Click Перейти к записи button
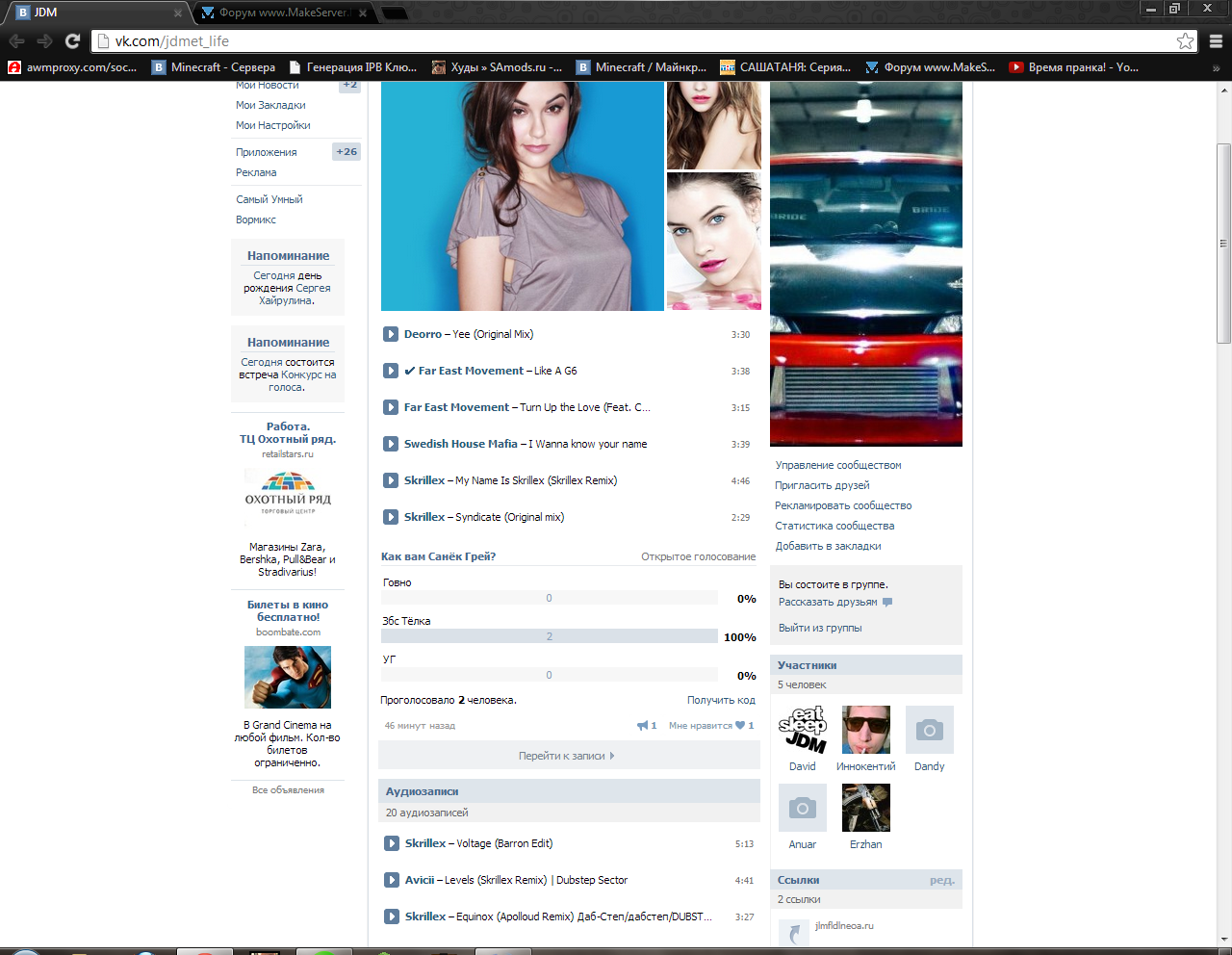 pos(568,756)
